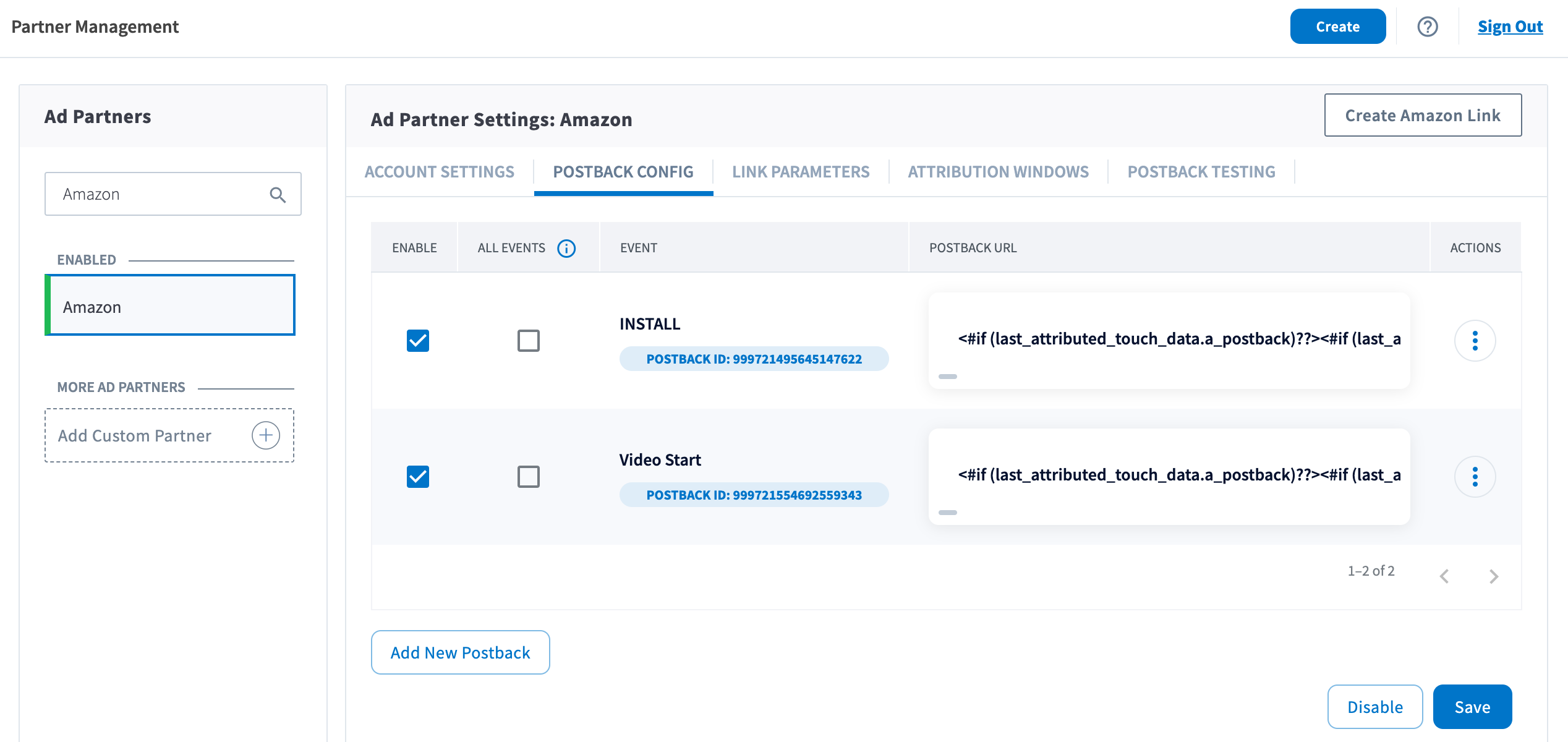Open actions menu for INSTALL postback

pyautogui.click(x=1475, y=341)
